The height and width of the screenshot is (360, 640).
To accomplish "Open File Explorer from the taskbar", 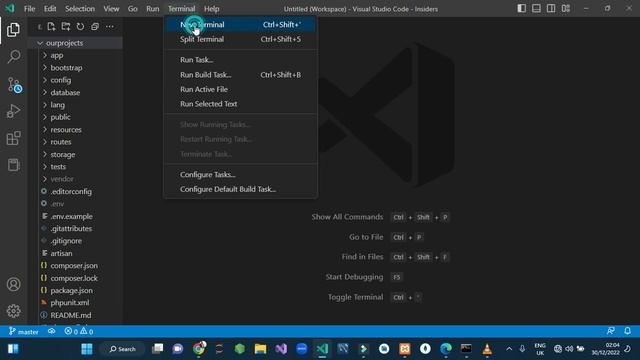I will (x=260, y=349).
